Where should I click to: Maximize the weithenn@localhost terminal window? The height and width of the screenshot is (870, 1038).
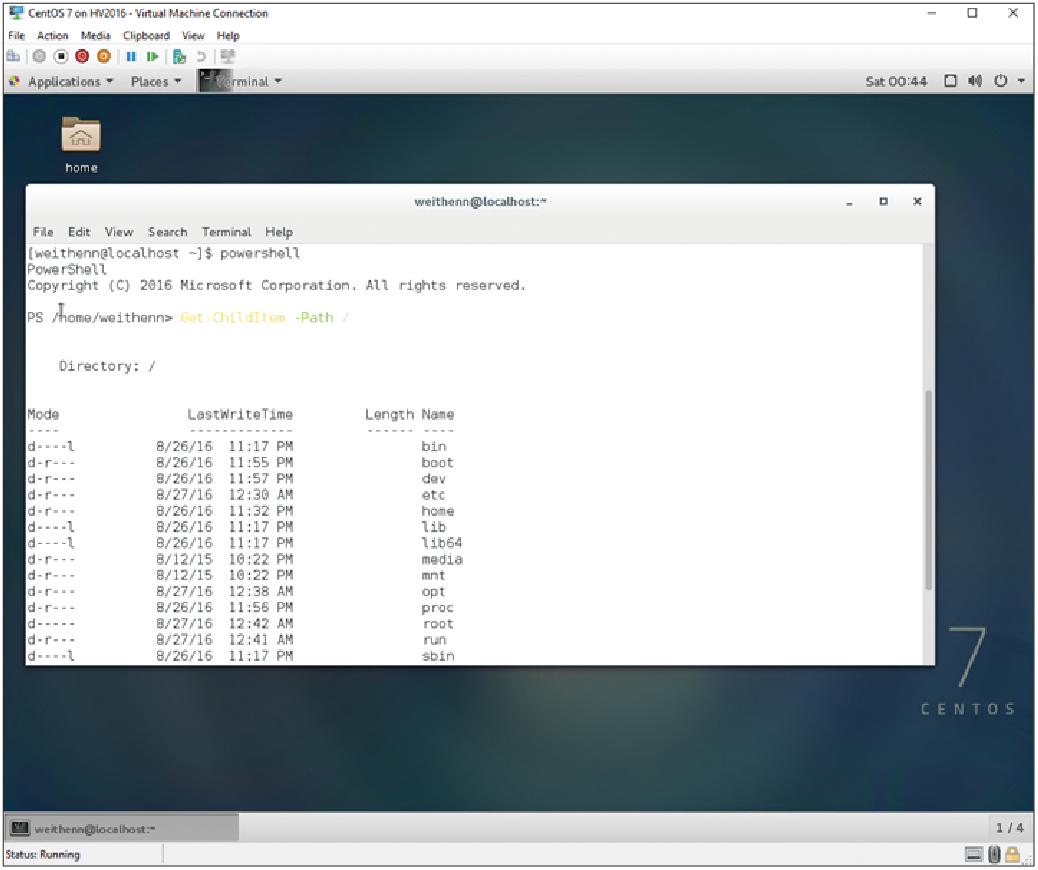coord(883,201)
